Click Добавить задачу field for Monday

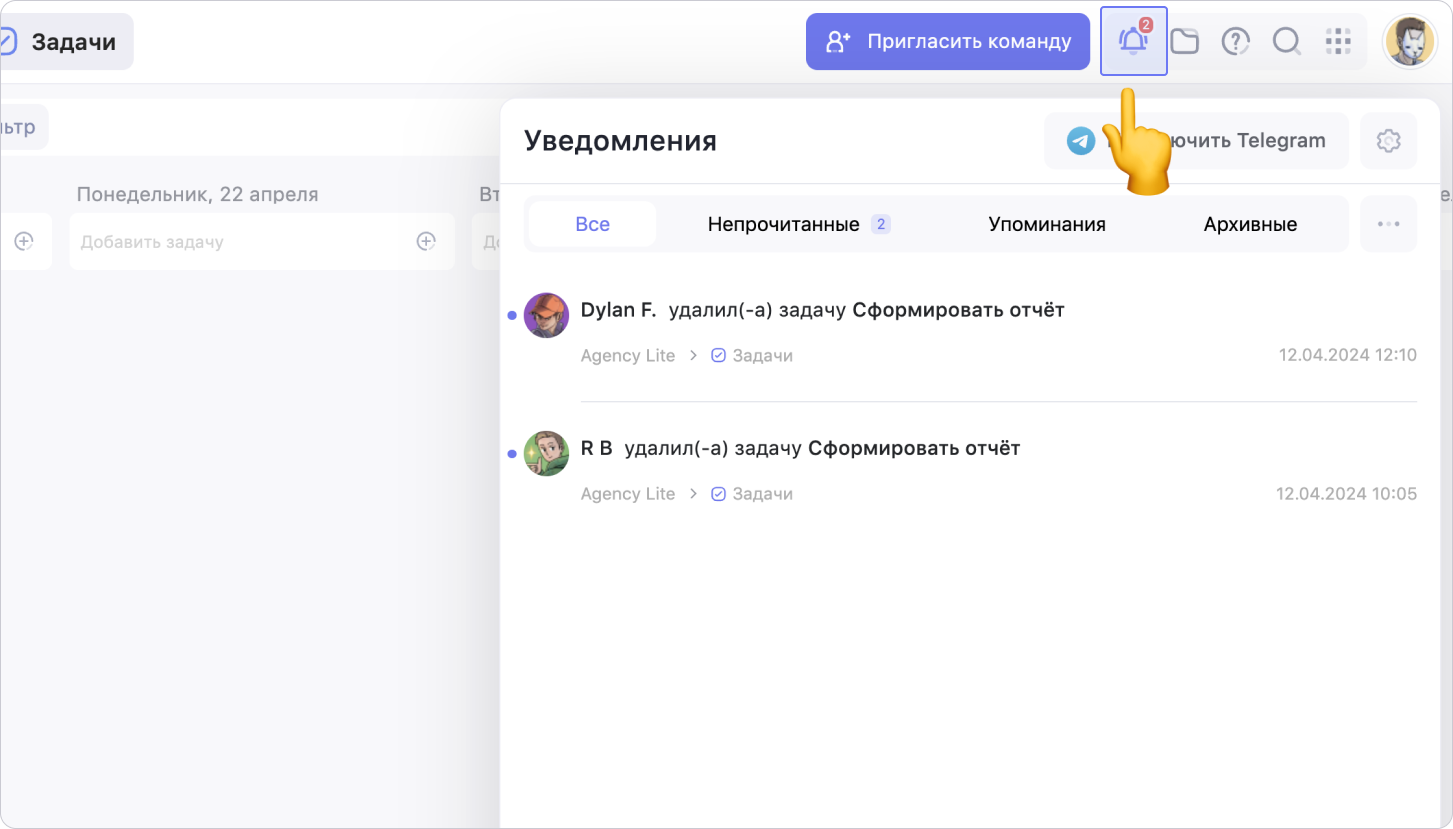[240, 241]
